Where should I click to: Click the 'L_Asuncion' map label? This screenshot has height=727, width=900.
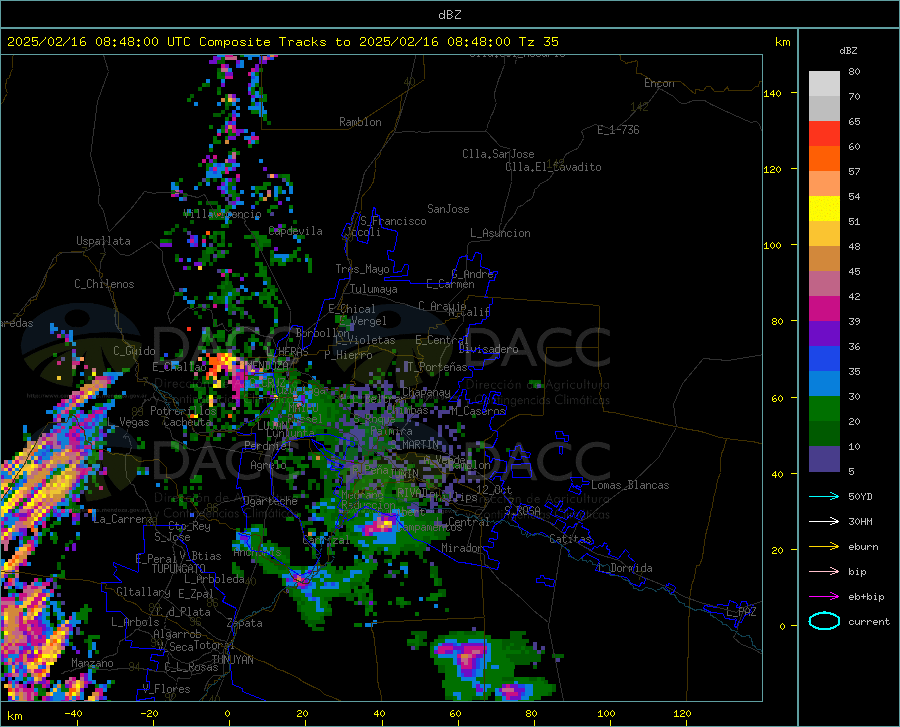click(500, 233)
